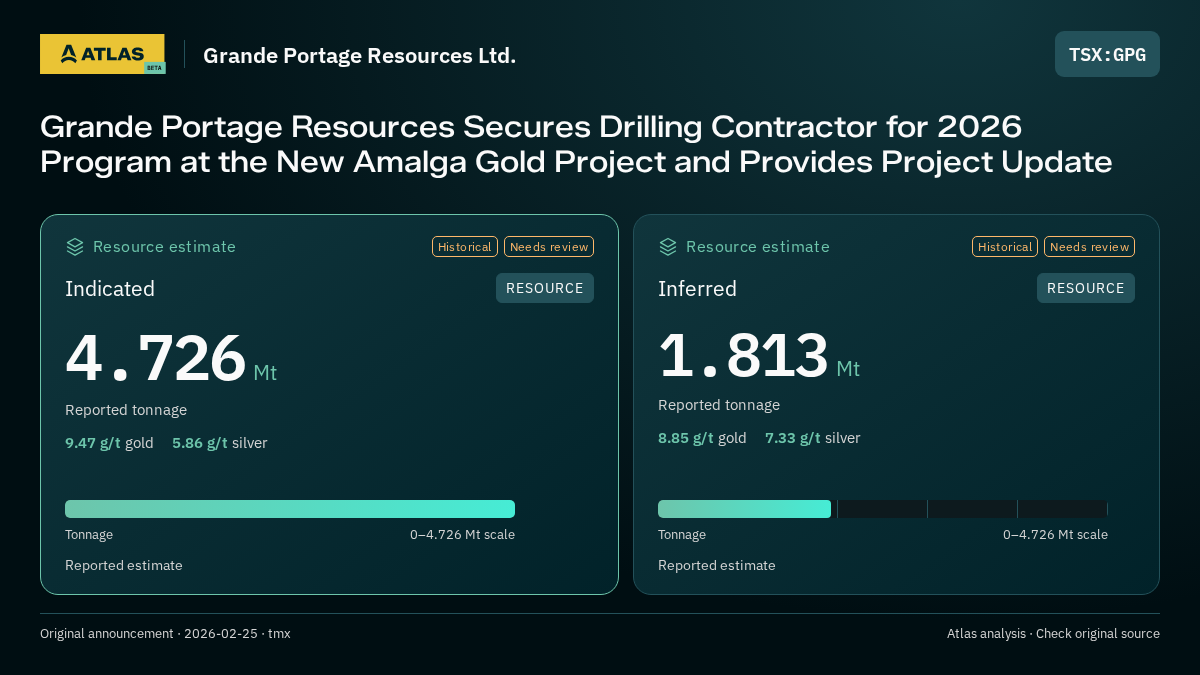
Task: Click the 1.813 Mt tonnage value
Action: pos(759,355)
